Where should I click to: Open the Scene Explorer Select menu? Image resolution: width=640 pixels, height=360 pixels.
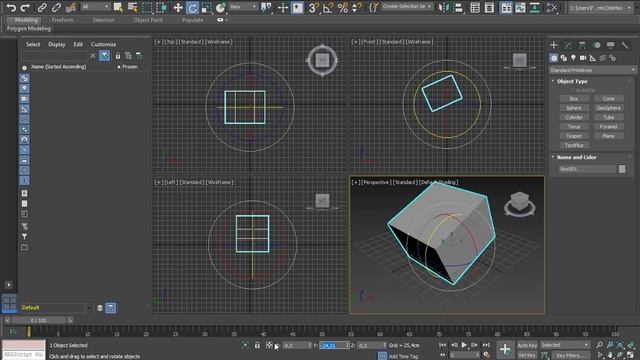(33, 44)
